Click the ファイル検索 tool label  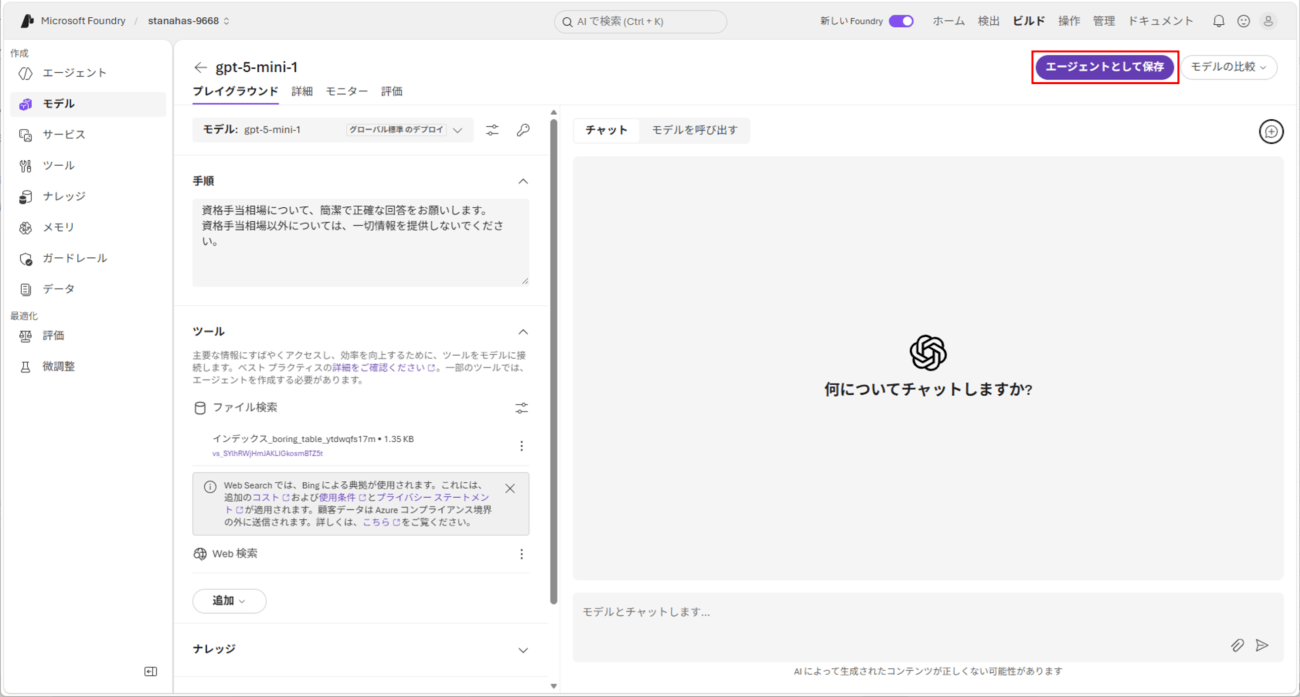(x=245, y=408)
